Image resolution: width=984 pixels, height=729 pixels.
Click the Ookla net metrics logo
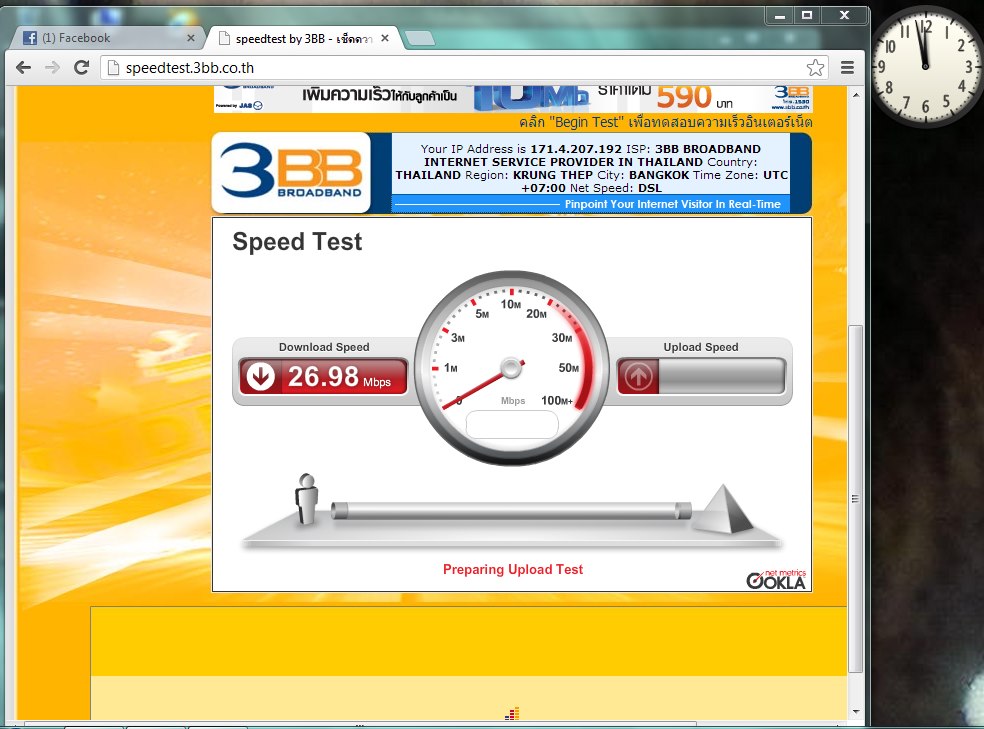(776, 579)
